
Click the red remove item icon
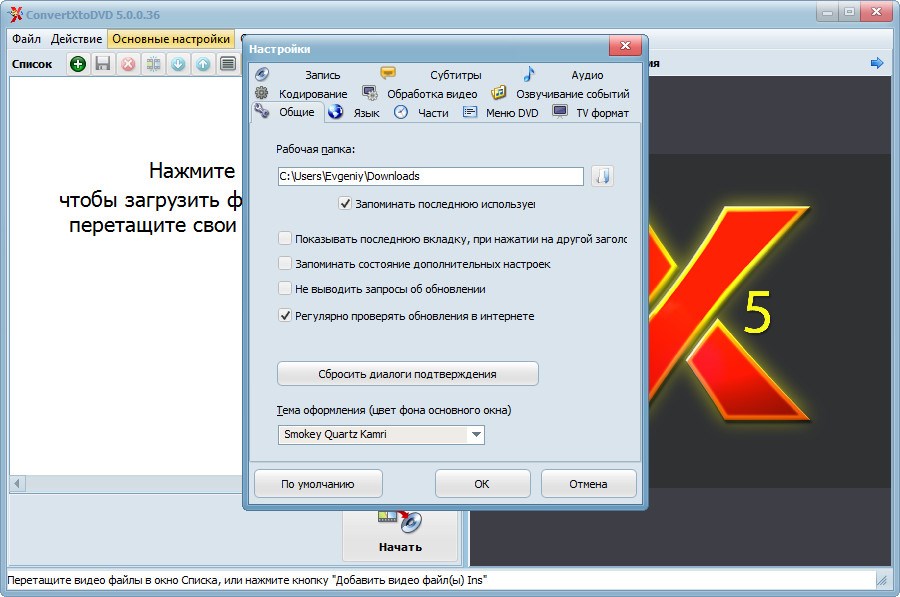click(128, 64)
